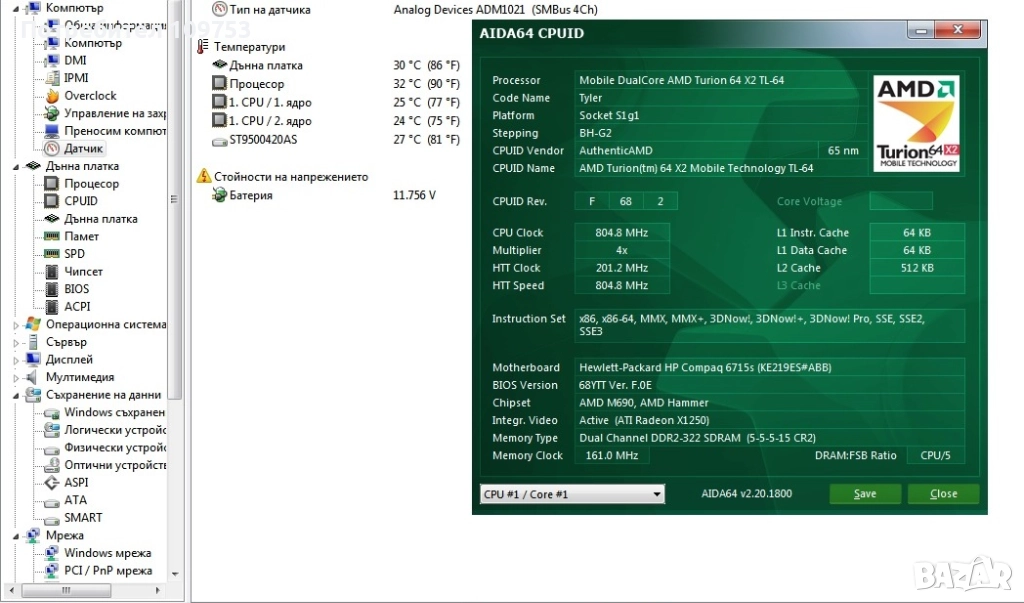Select the Датчик sensor tree item
Screen dimensions: 1024x603
[x=83, y=148]
